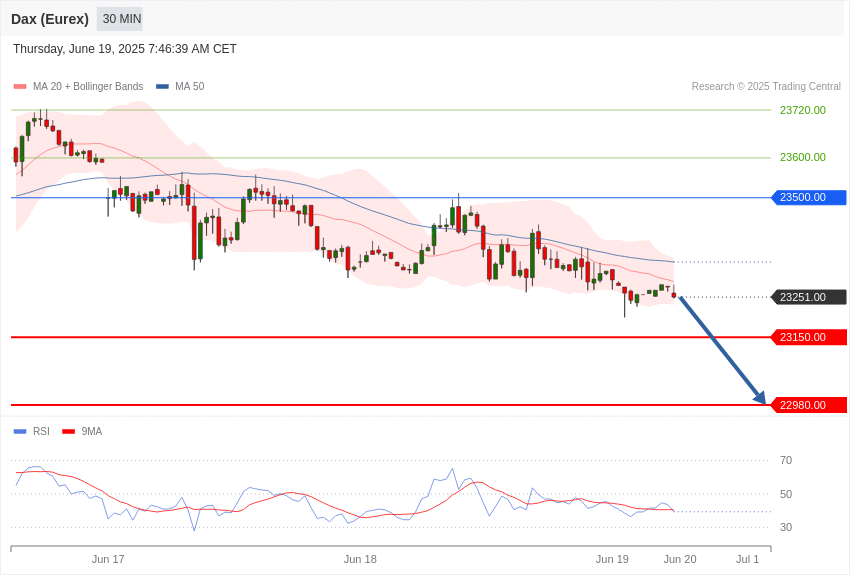Viewport: 850px width, 576px height.
Task: Click the 9MA legend swatch
Action: point(69,432)
